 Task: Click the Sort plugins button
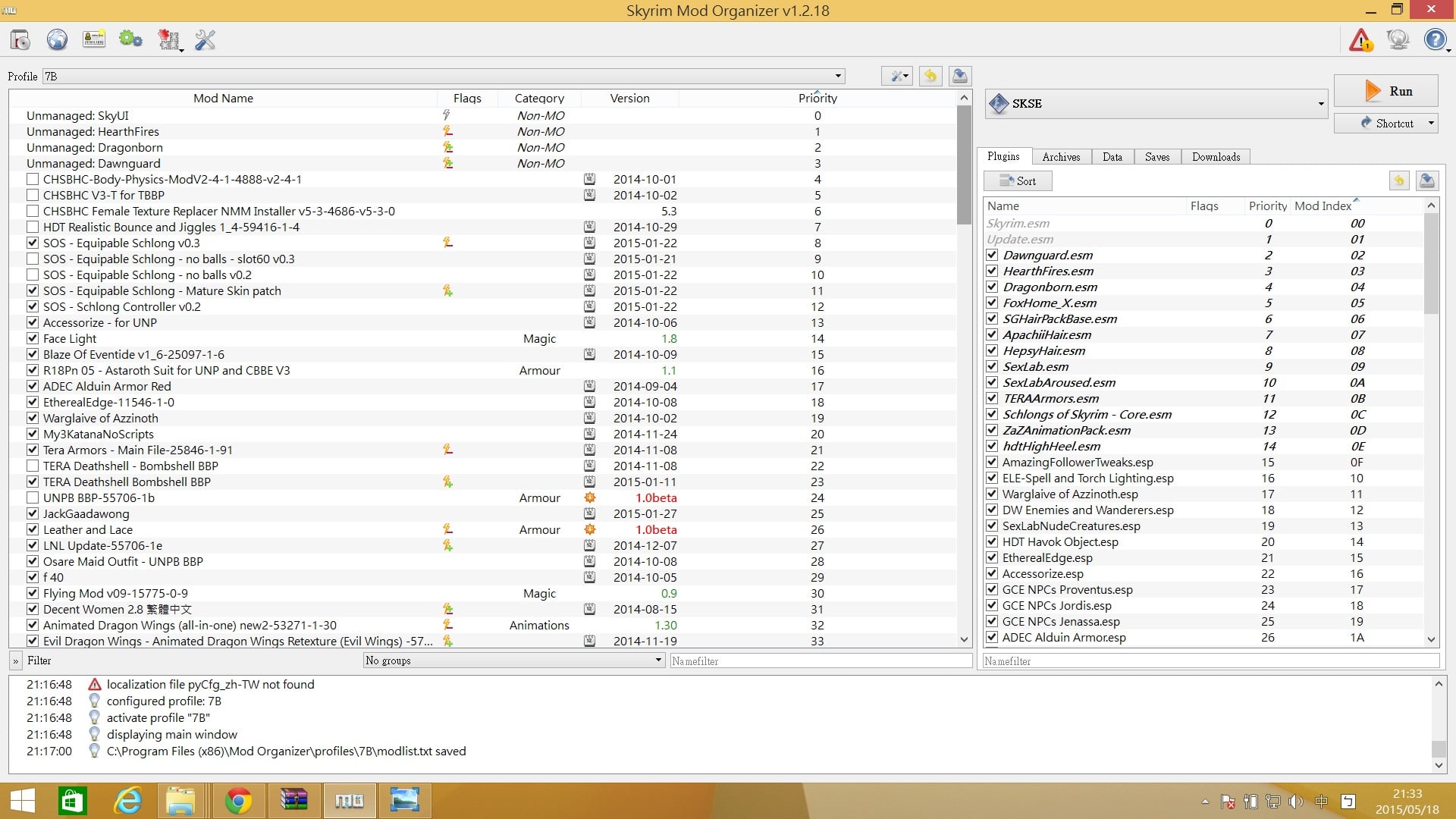point(1018,180)
